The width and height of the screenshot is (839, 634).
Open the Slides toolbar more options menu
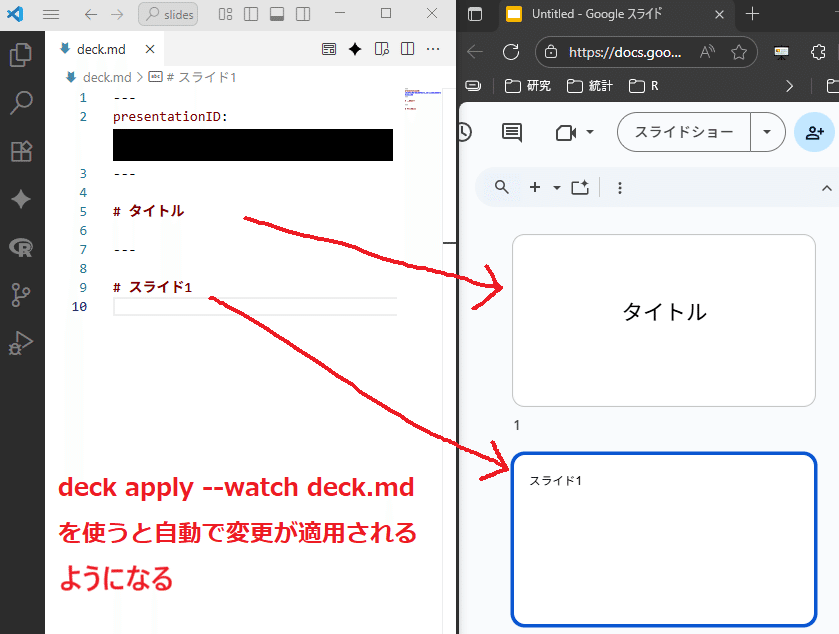click(x=620, y=188)
